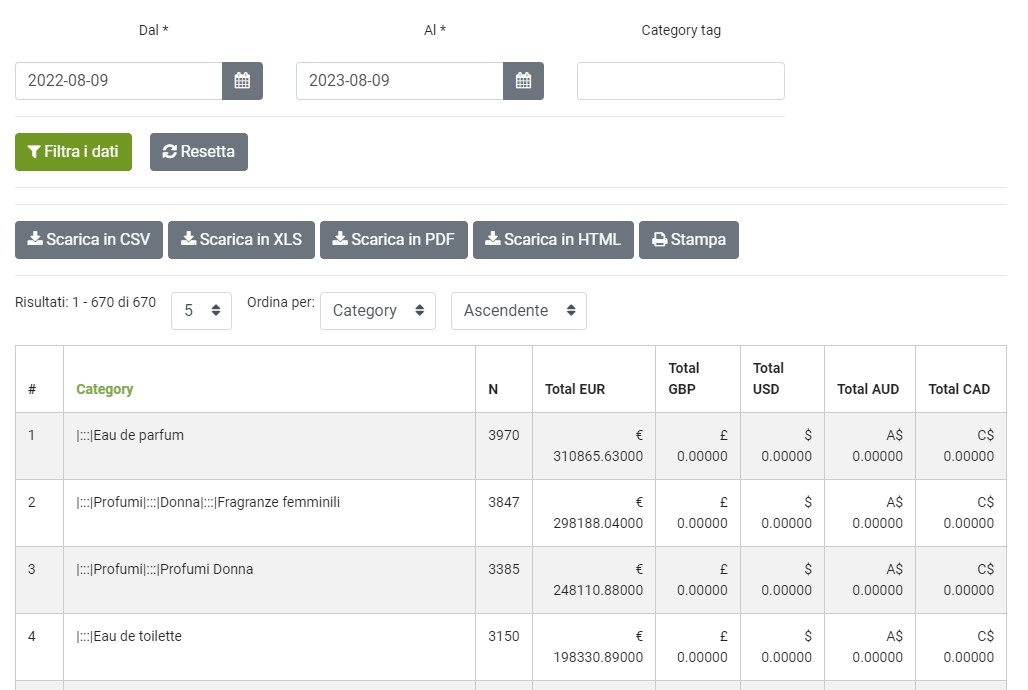Export table via Scarica in HTML

tap(552, 240)
